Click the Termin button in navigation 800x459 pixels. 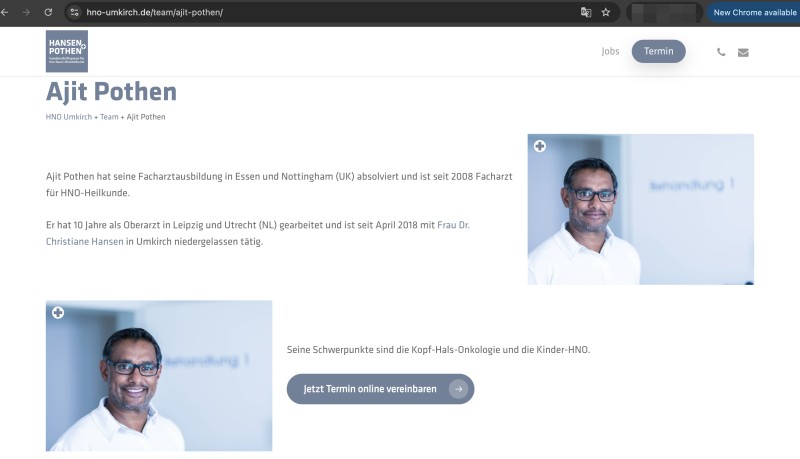658,51
